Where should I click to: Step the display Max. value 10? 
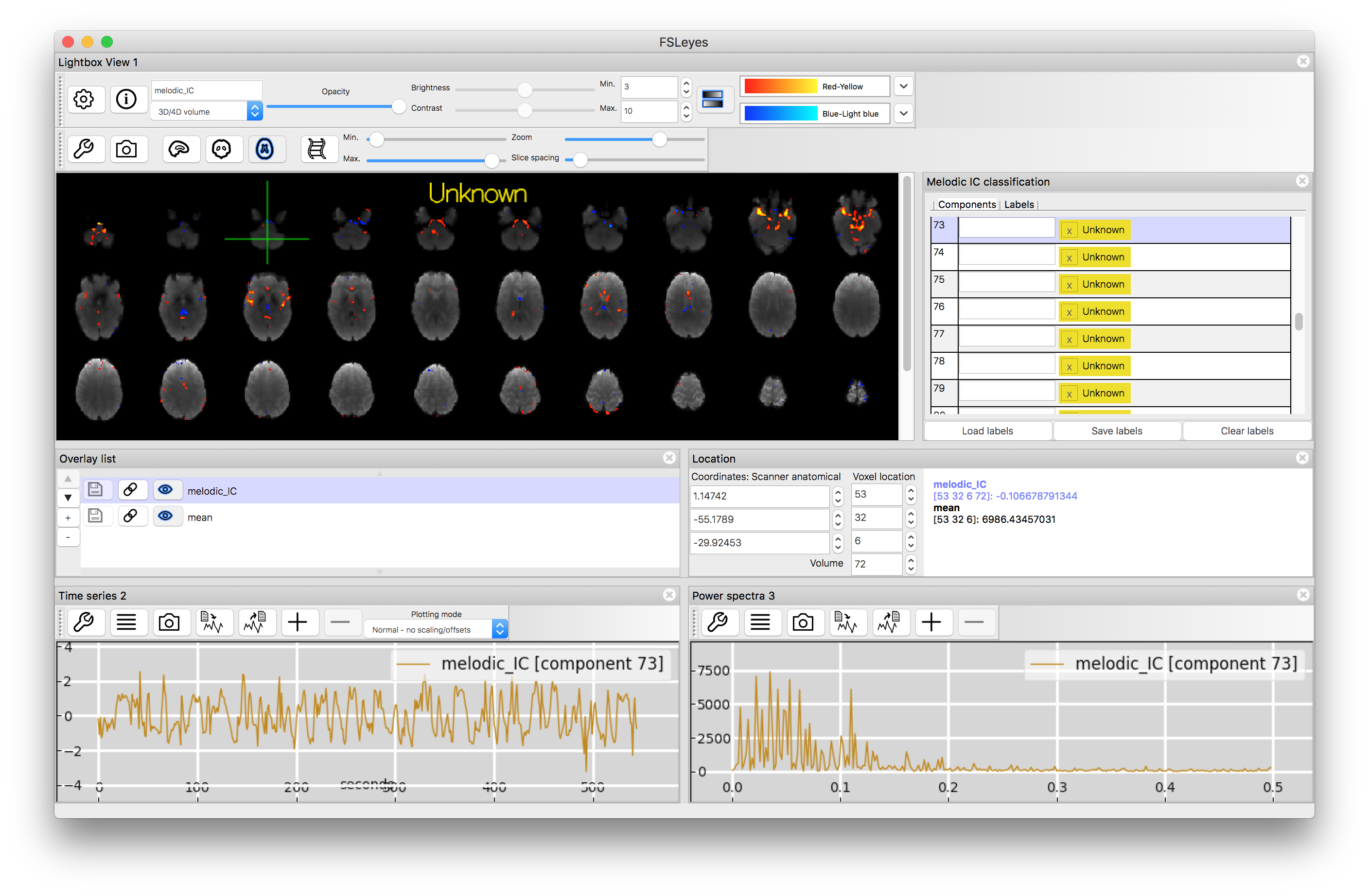(x=685, y=111)
